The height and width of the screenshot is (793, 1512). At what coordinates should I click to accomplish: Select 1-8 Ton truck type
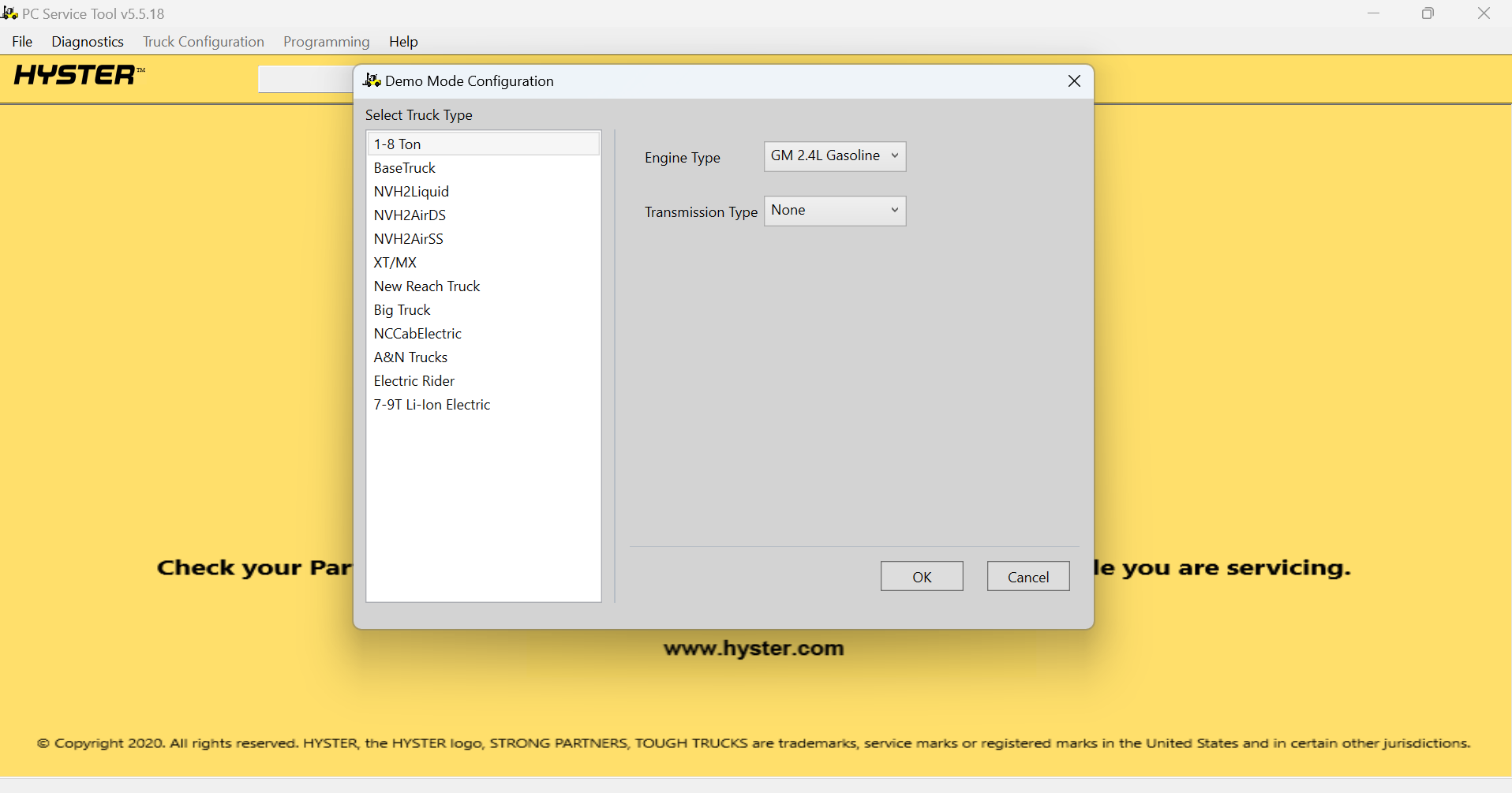coord(483,144)
